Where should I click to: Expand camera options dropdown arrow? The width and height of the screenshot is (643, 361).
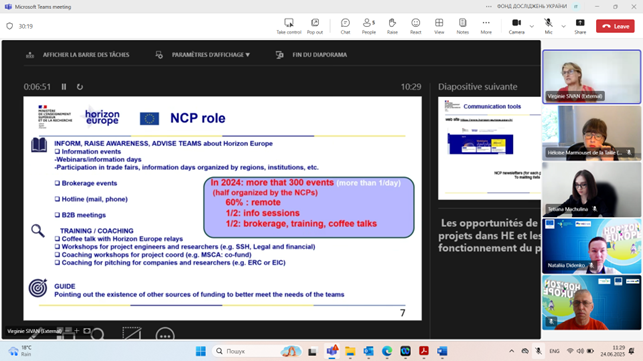(532, 26)
